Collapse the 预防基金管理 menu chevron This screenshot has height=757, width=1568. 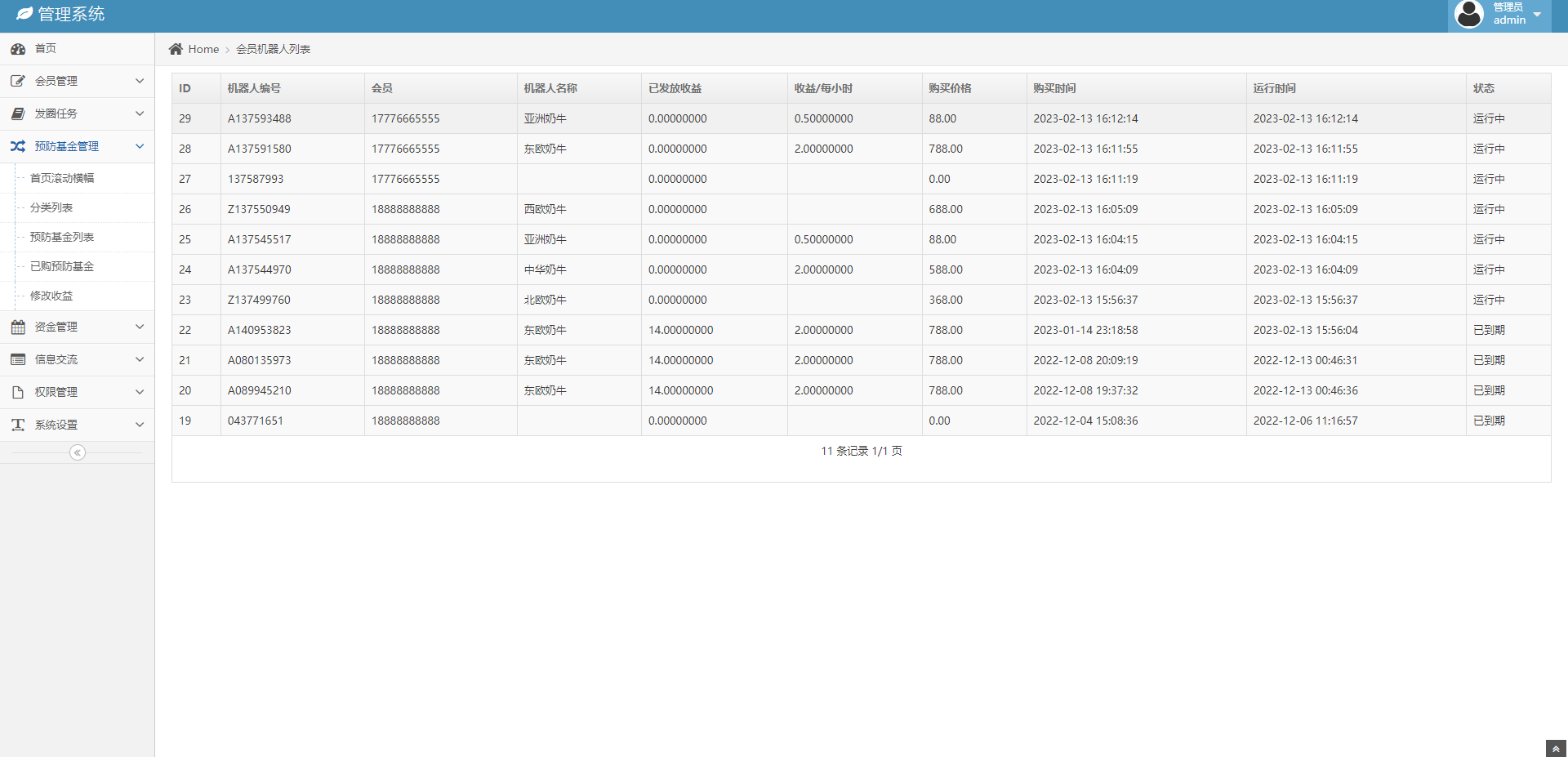(140, 146)
